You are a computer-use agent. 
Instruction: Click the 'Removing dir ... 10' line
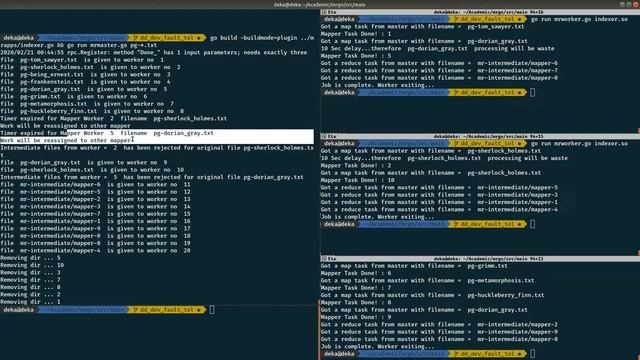click(x=32, y=265)
